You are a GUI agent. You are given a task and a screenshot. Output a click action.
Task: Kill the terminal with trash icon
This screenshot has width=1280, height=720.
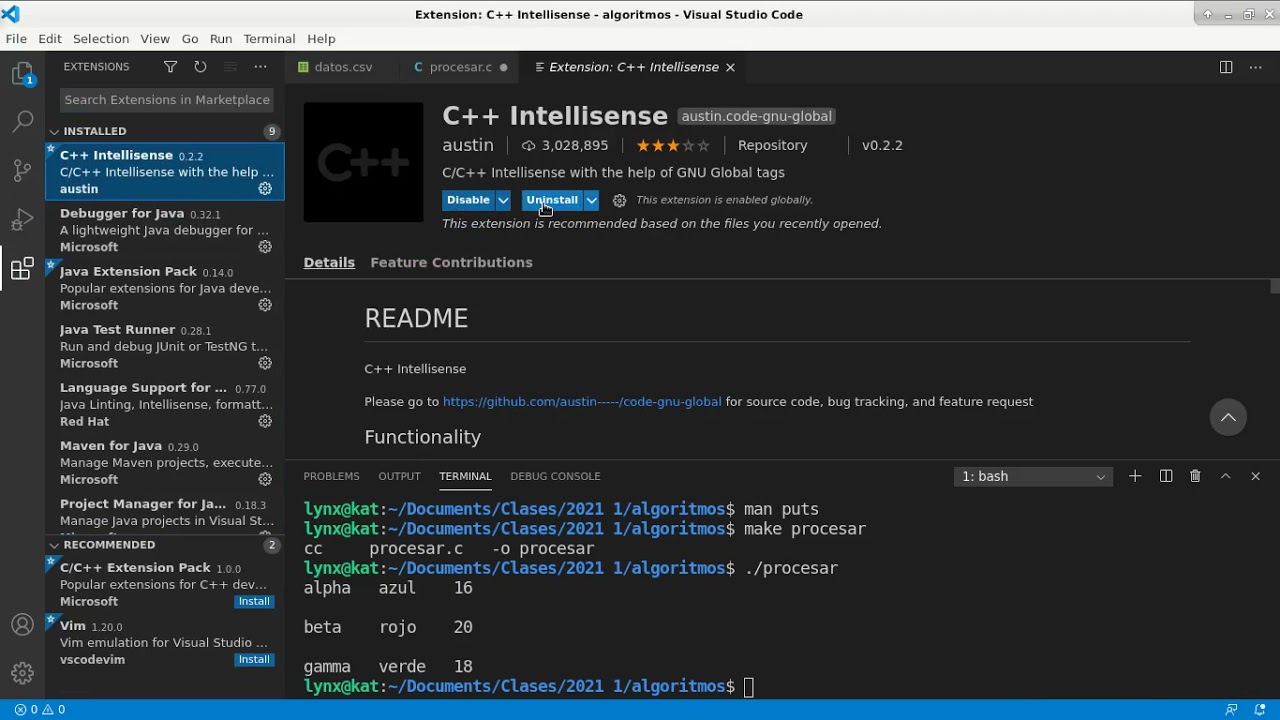[1195, 476]
